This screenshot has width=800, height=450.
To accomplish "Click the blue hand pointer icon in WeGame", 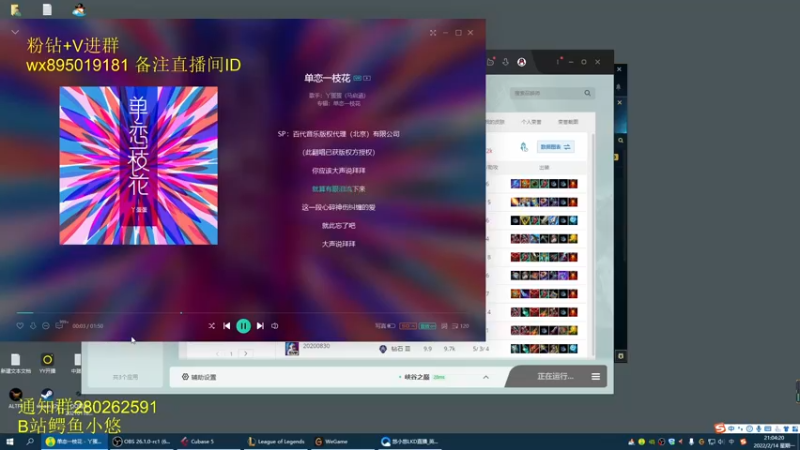I will (x=524, y=147).
